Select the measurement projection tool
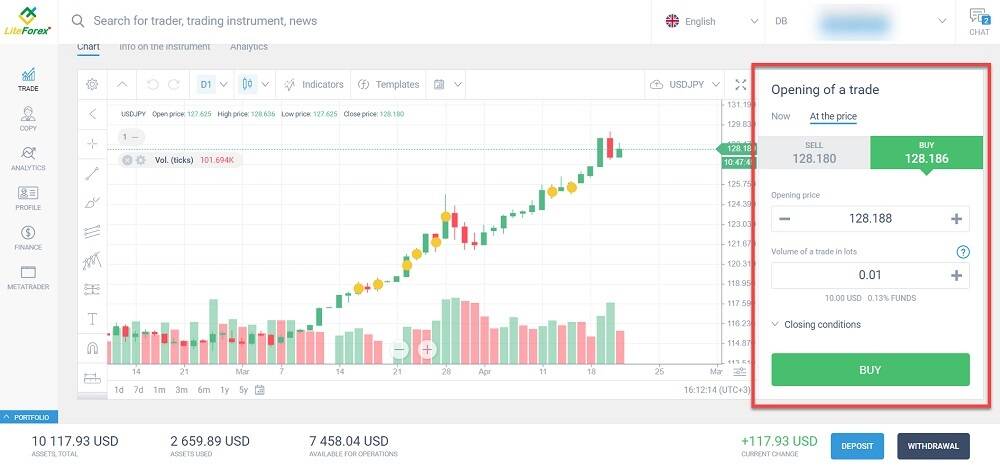 [92, 290]
